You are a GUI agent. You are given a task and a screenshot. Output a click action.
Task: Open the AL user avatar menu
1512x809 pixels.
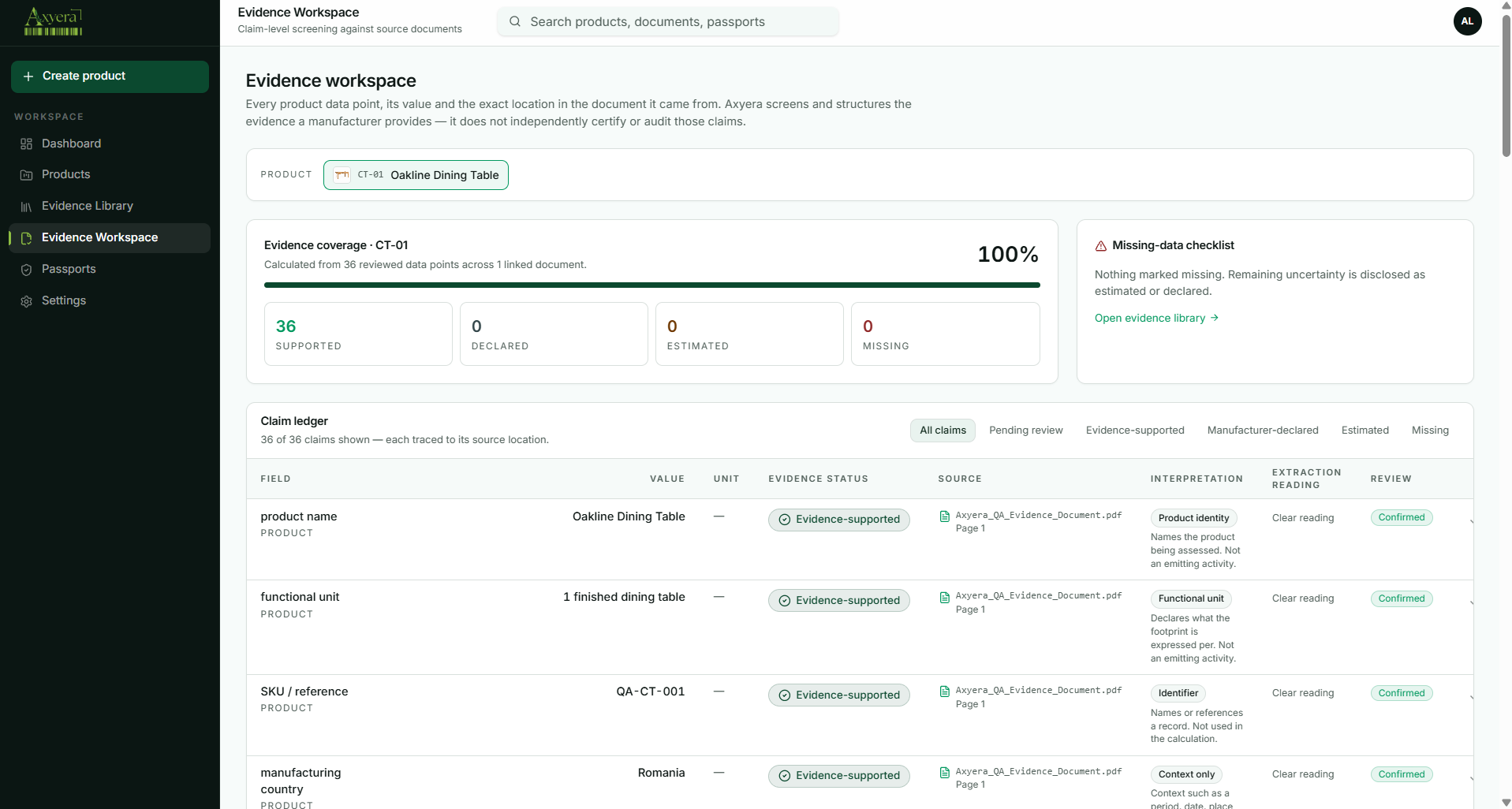(x=1467, y=21)
